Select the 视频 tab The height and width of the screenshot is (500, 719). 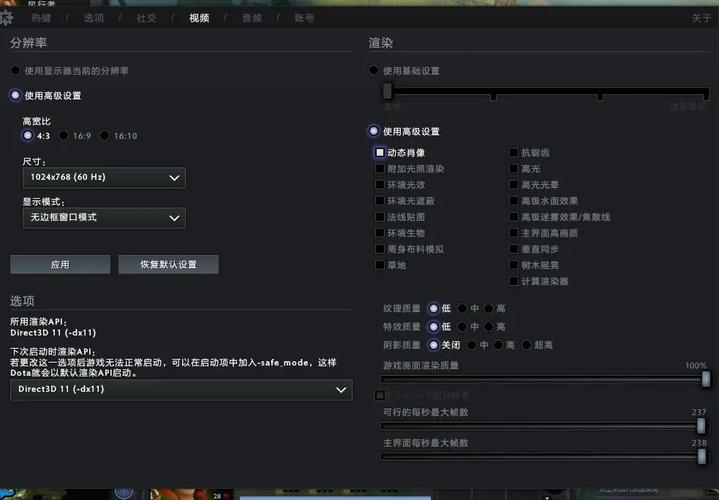click(x=199, y=18)
